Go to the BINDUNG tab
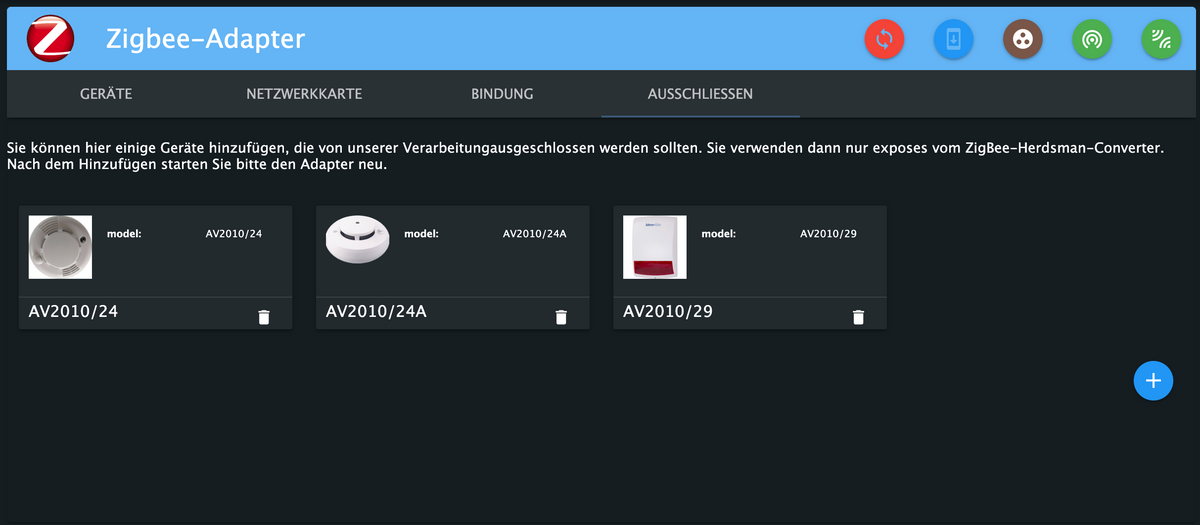This screenshot has width=1200, height=525. point(502,94)
